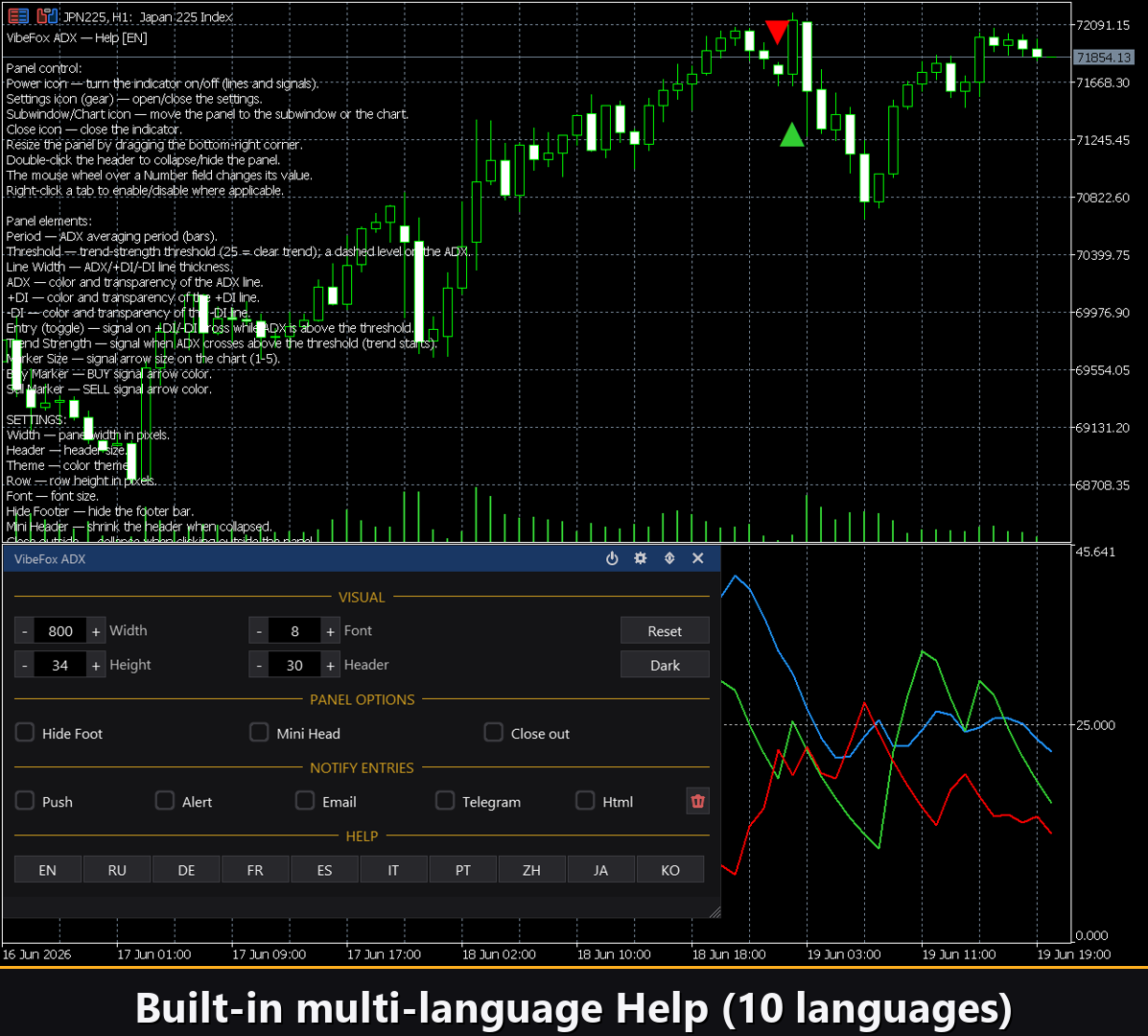Click the 45.641 subwindow scale value
The image size is (1148, 1036).
[x=1095, y=552]
